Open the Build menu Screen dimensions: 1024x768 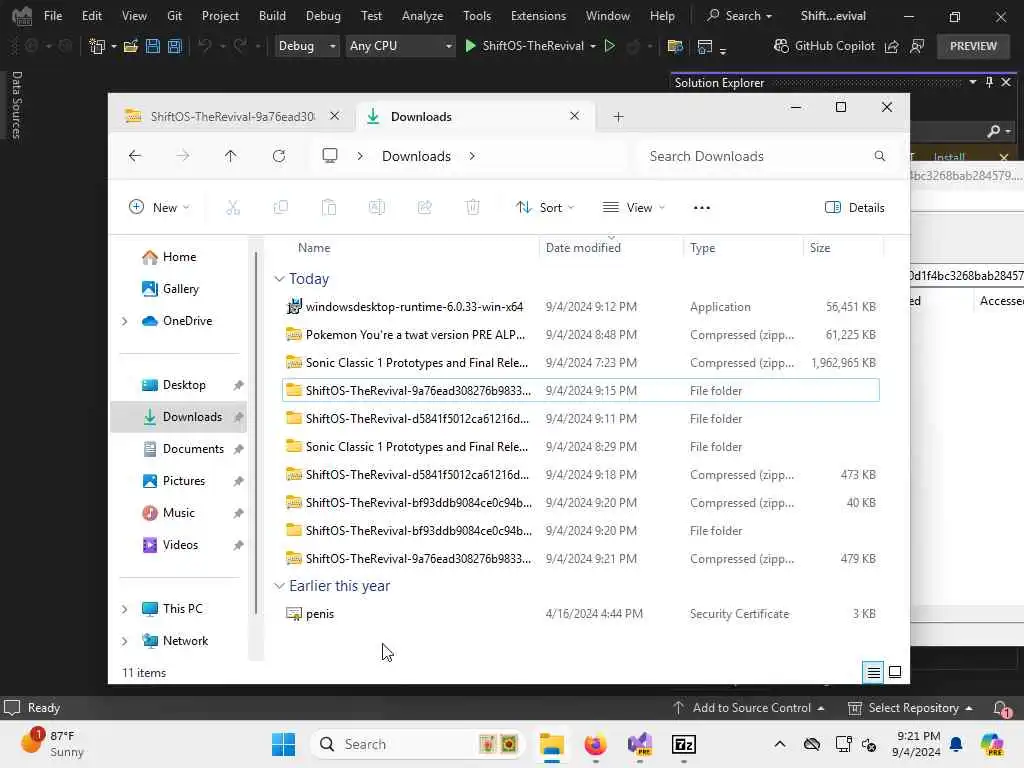272,16
